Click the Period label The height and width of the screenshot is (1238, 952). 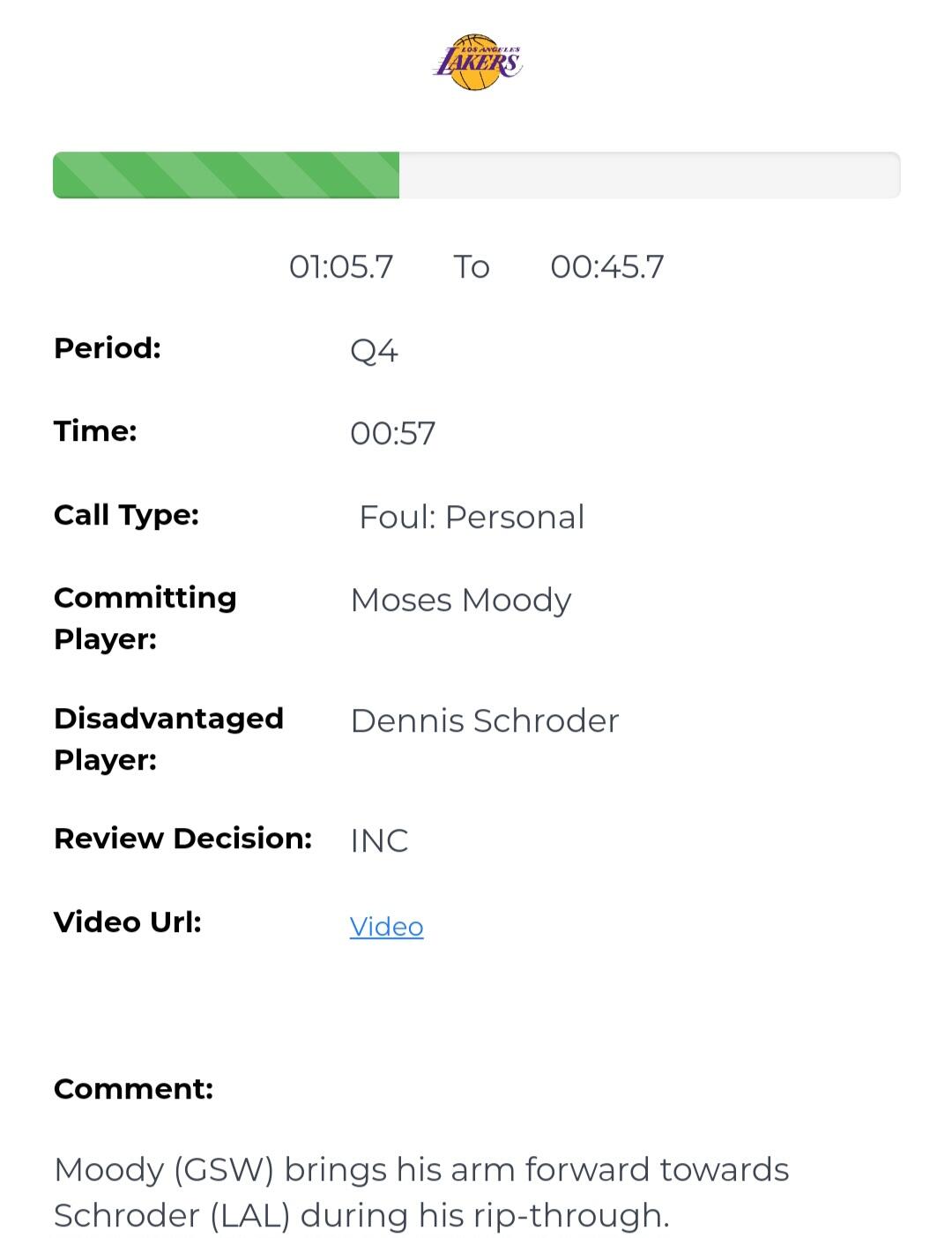108,348
